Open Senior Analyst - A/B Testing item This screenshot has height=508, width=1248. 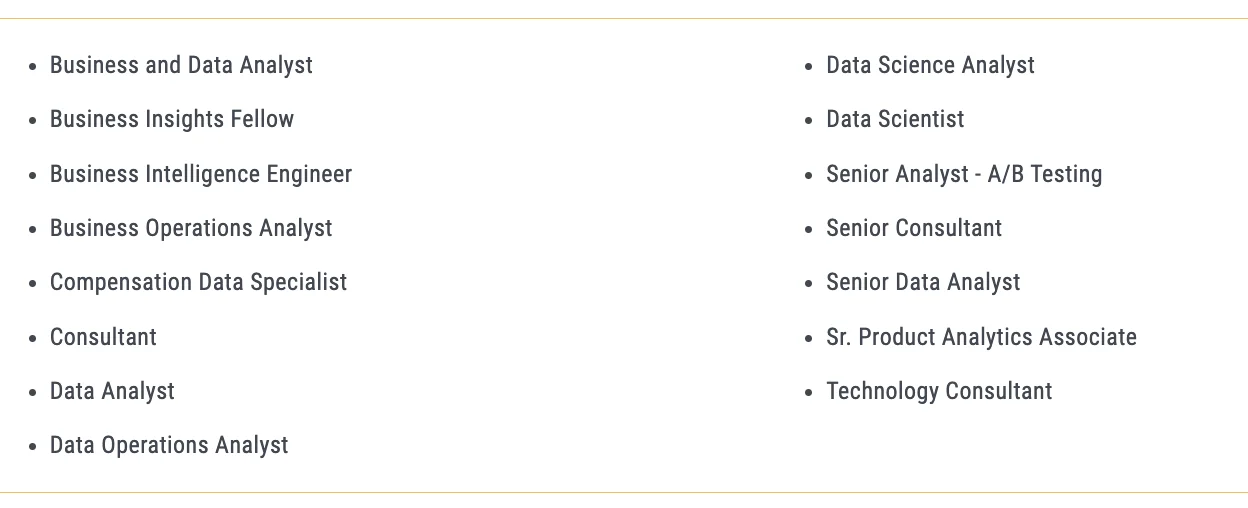tap(964, 174)
